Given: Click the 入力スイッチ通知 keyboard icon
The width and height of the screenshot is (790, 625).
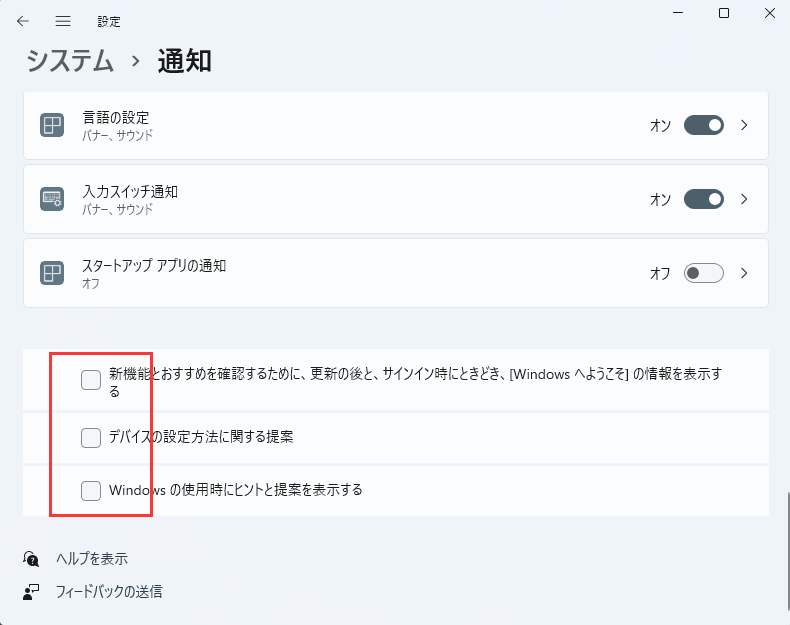Looking at the screenshot, I should point(52,199).
